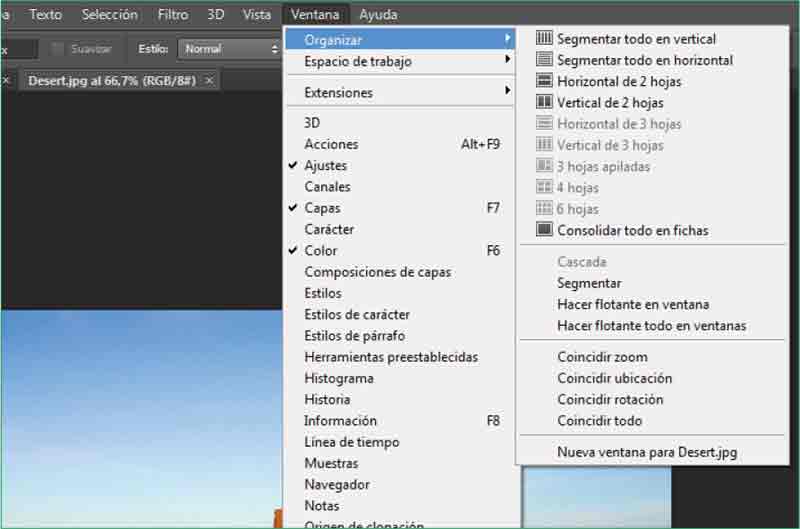Select the Horizontal de 2 hojas layout icon
Screen dimensions: 800x529
544,81
